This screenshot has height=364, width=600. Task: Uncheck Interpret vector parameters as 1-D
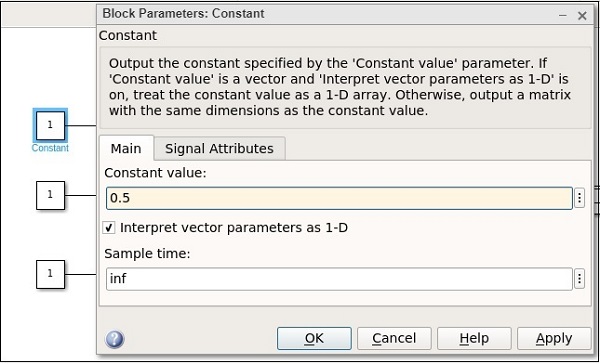tap(109, 228)
